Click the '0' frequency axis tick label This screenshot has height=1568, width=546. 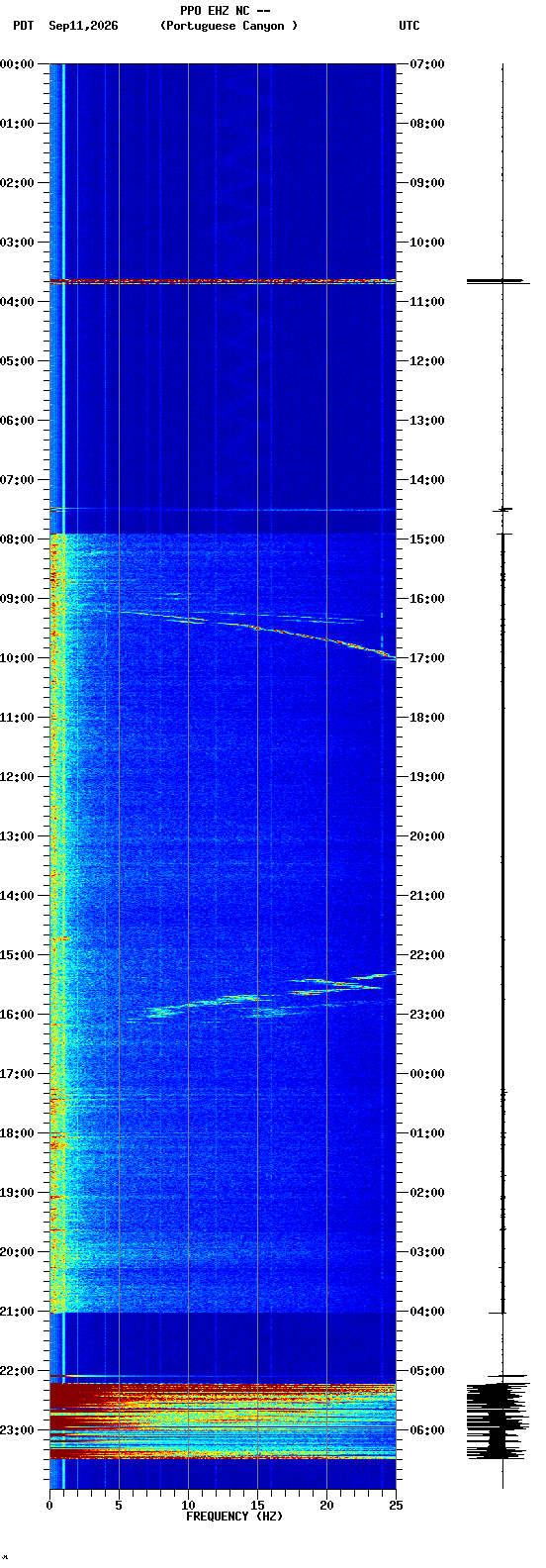(49, 1506)
